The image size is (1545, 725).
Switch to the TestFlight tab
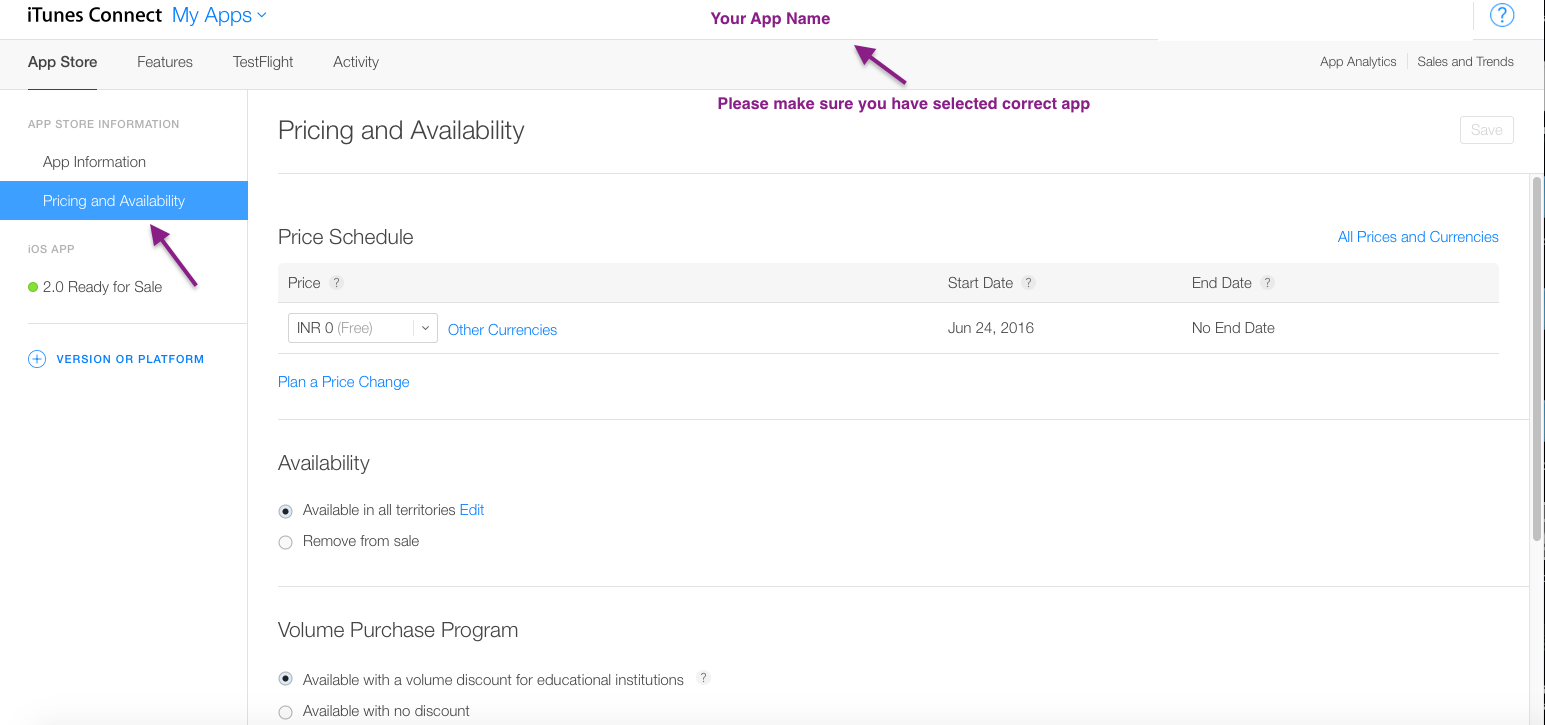263,62
